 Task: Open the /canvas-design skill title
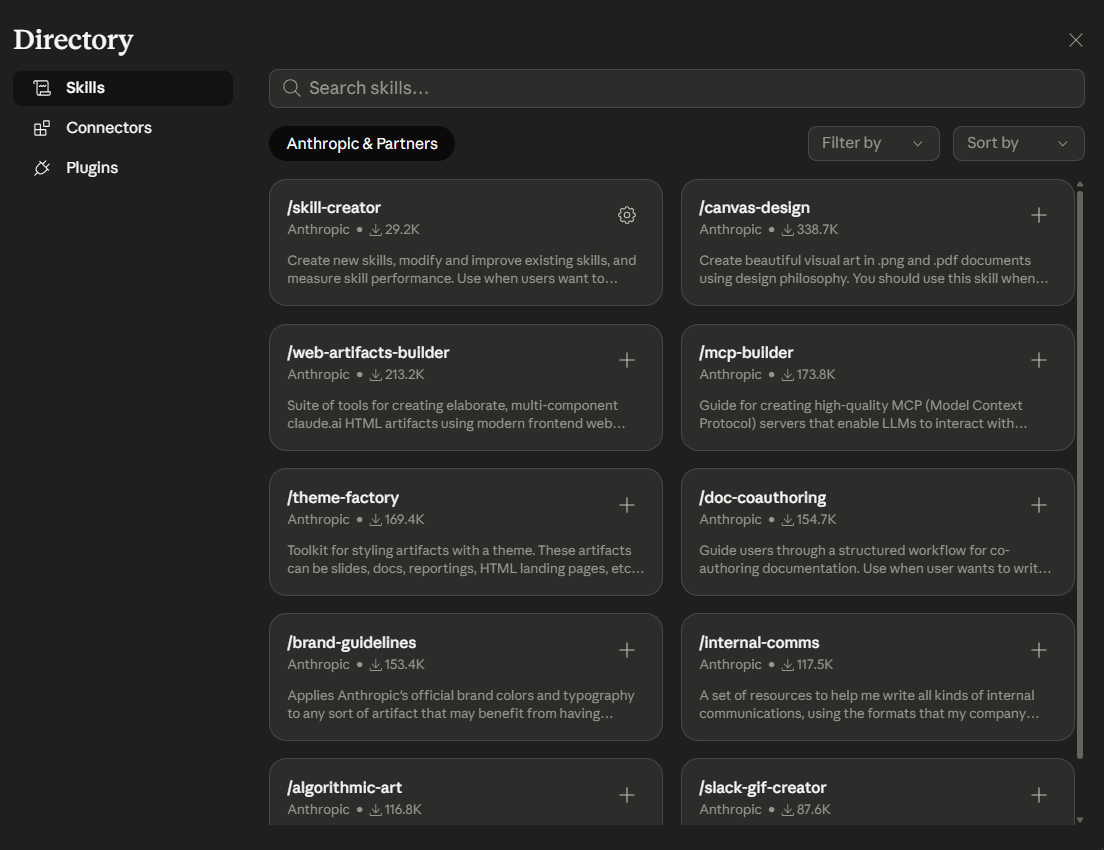click(754, 208)
